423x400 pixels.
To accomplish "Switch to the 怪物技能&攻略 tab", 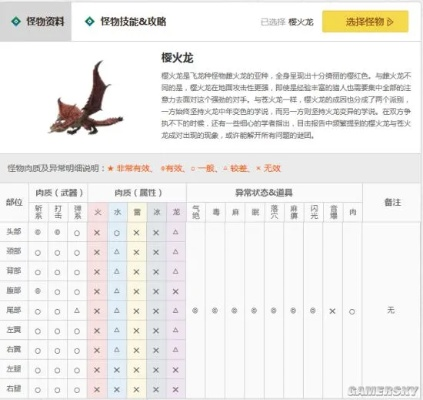I will 126,22.
